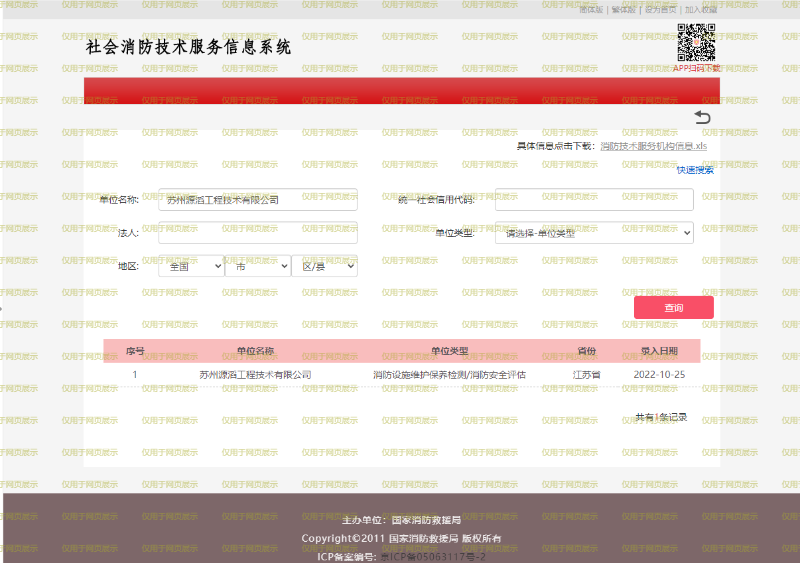The image size is (800, 563).
Task: Click the 法人 input field
Action: (258, 233)
